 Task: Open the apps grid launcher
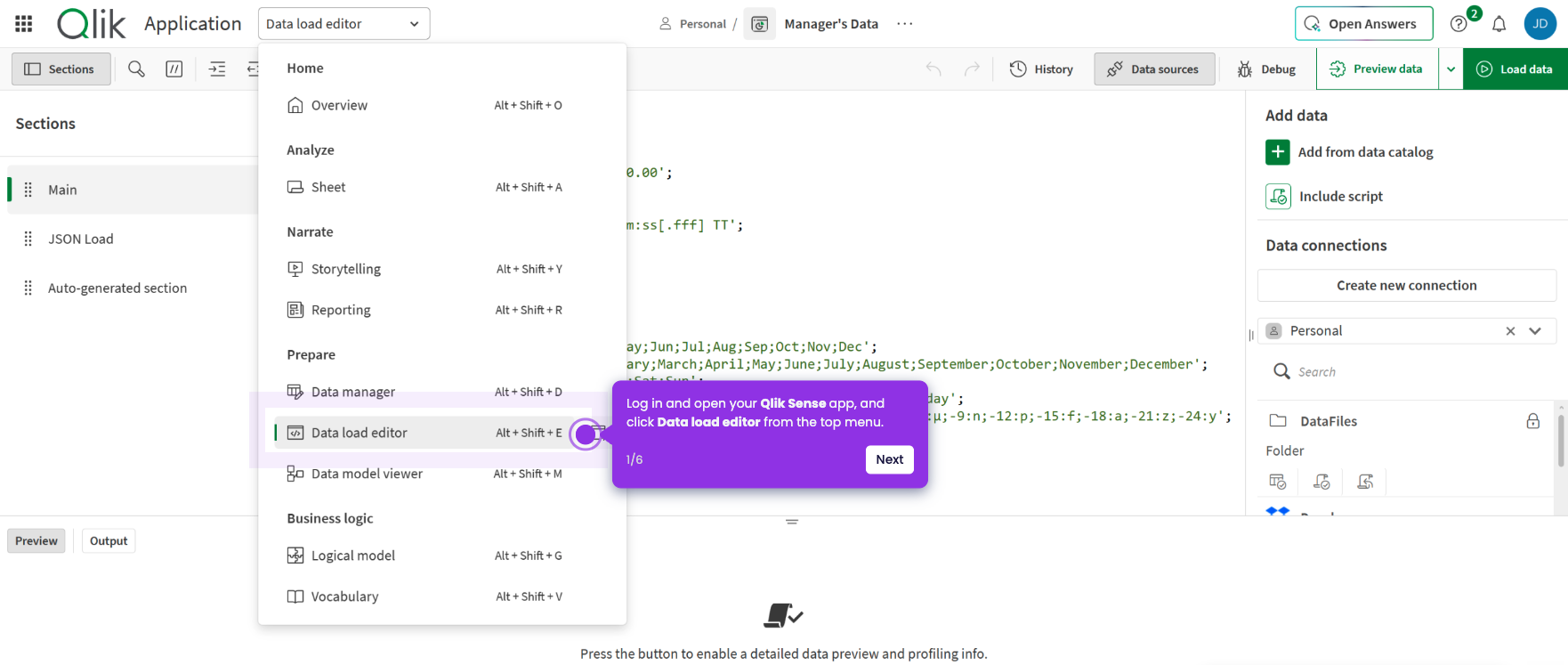point(24,24)
